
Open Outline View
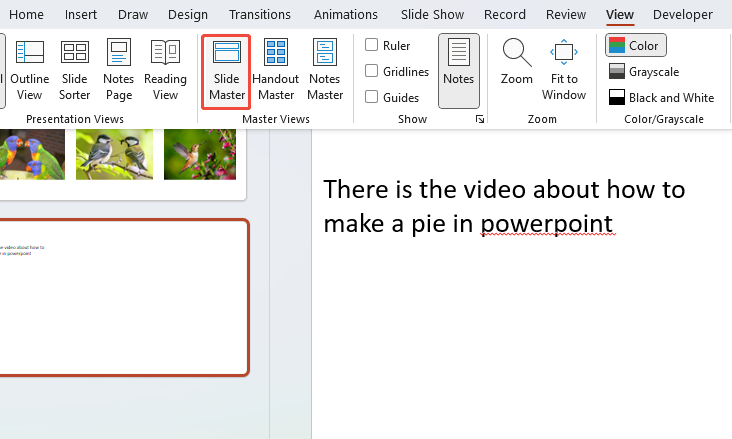[29, 70]
